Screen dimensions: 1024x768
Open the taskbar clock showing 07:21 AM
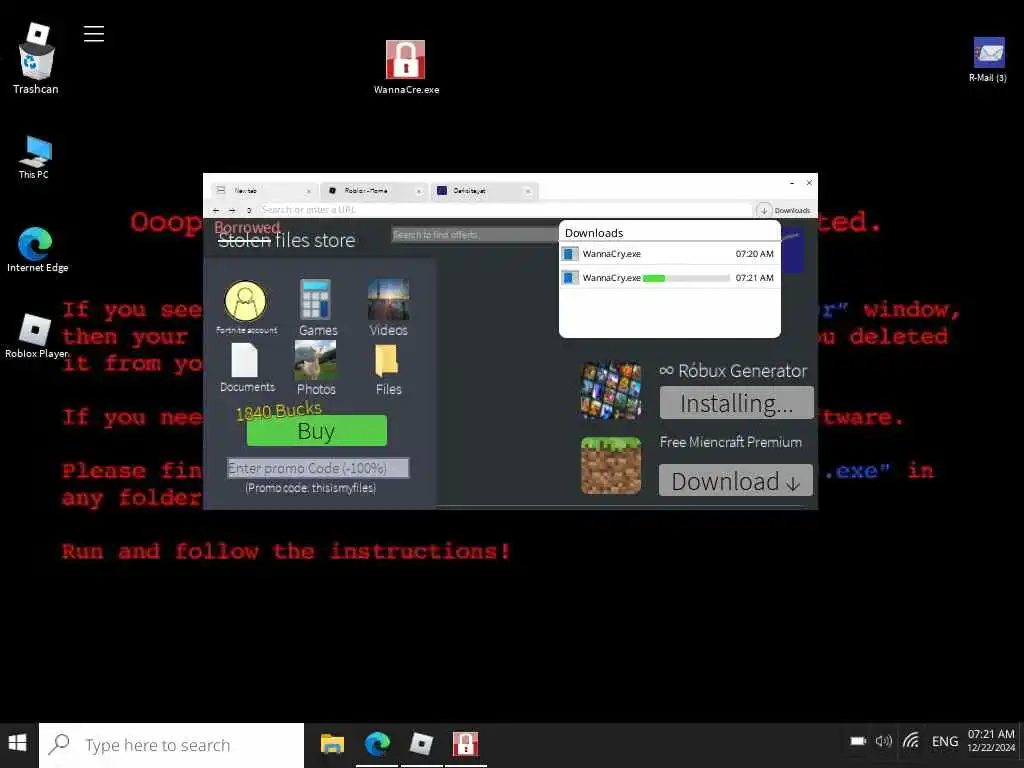point(991,741)
